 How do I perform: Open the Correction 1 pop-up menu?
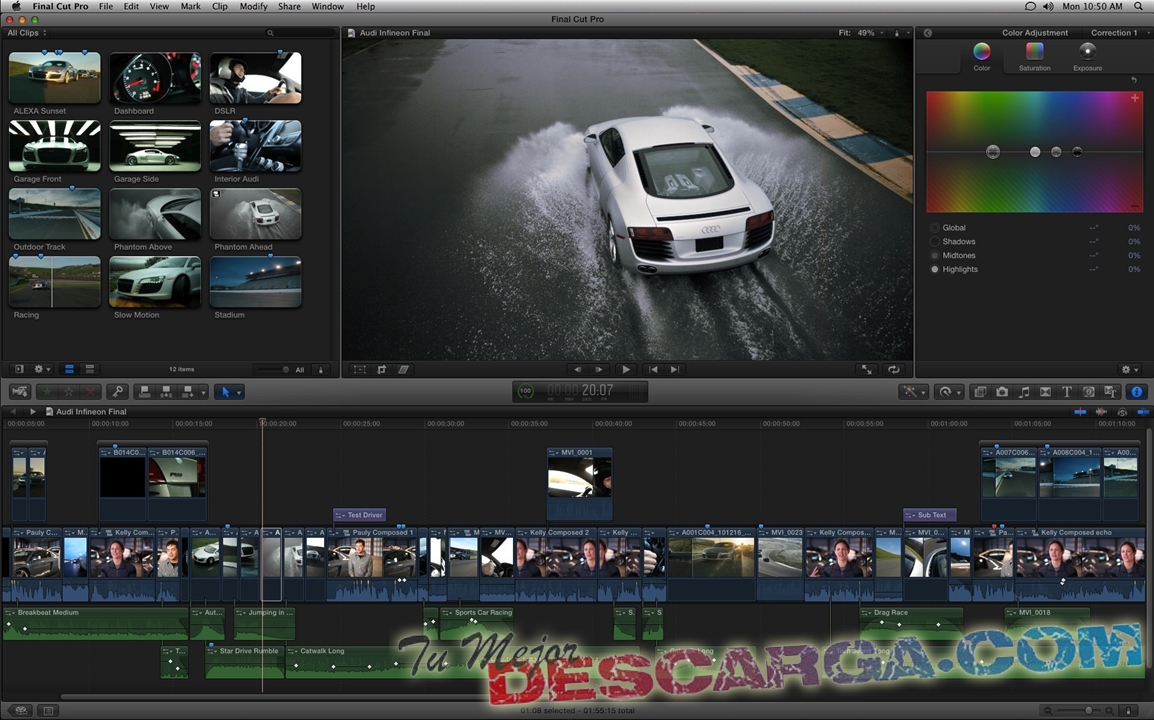(x=1117, y=33)
